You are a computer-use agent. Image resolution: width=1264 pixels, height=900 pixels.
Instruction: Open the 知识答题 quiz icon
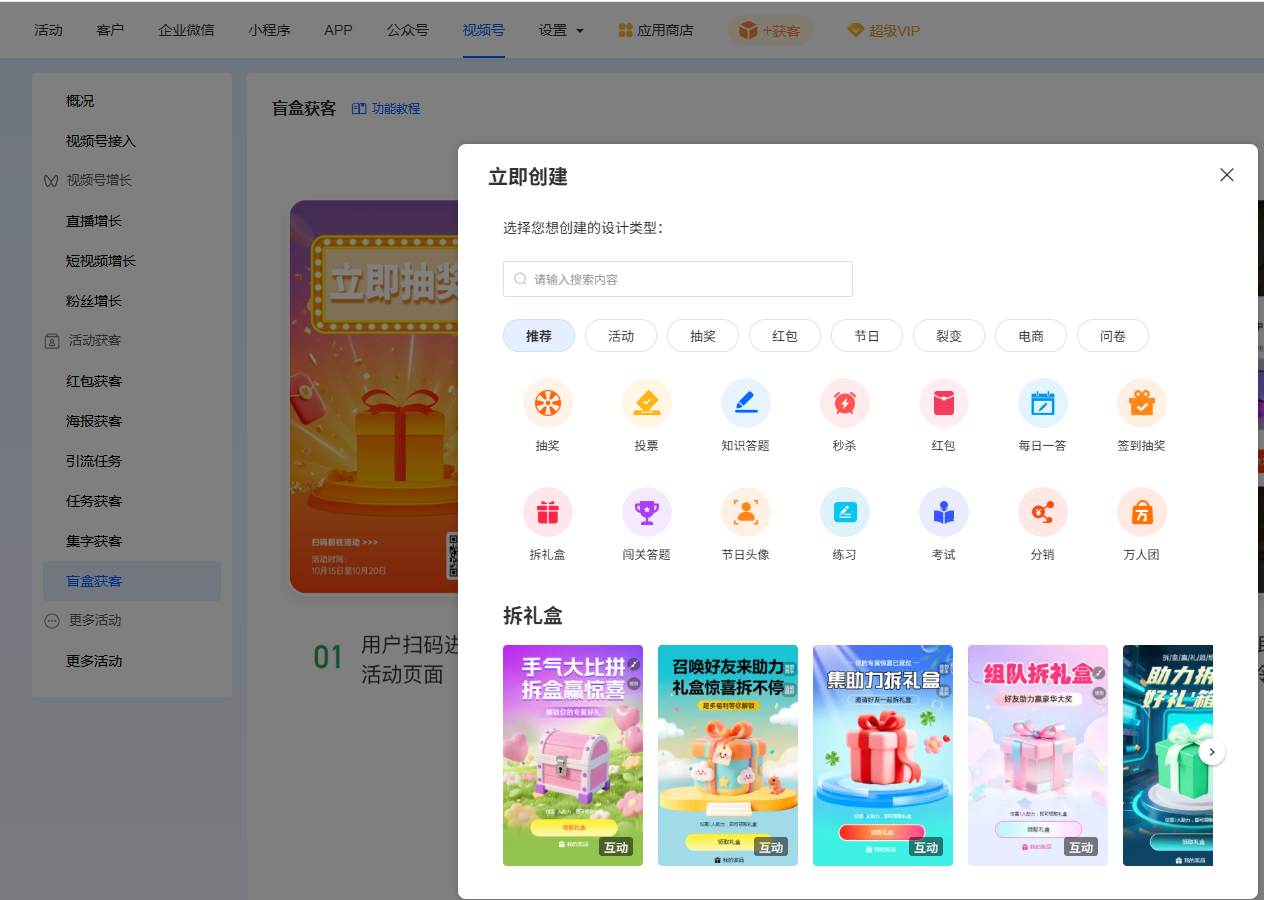[x=745, y=404]
